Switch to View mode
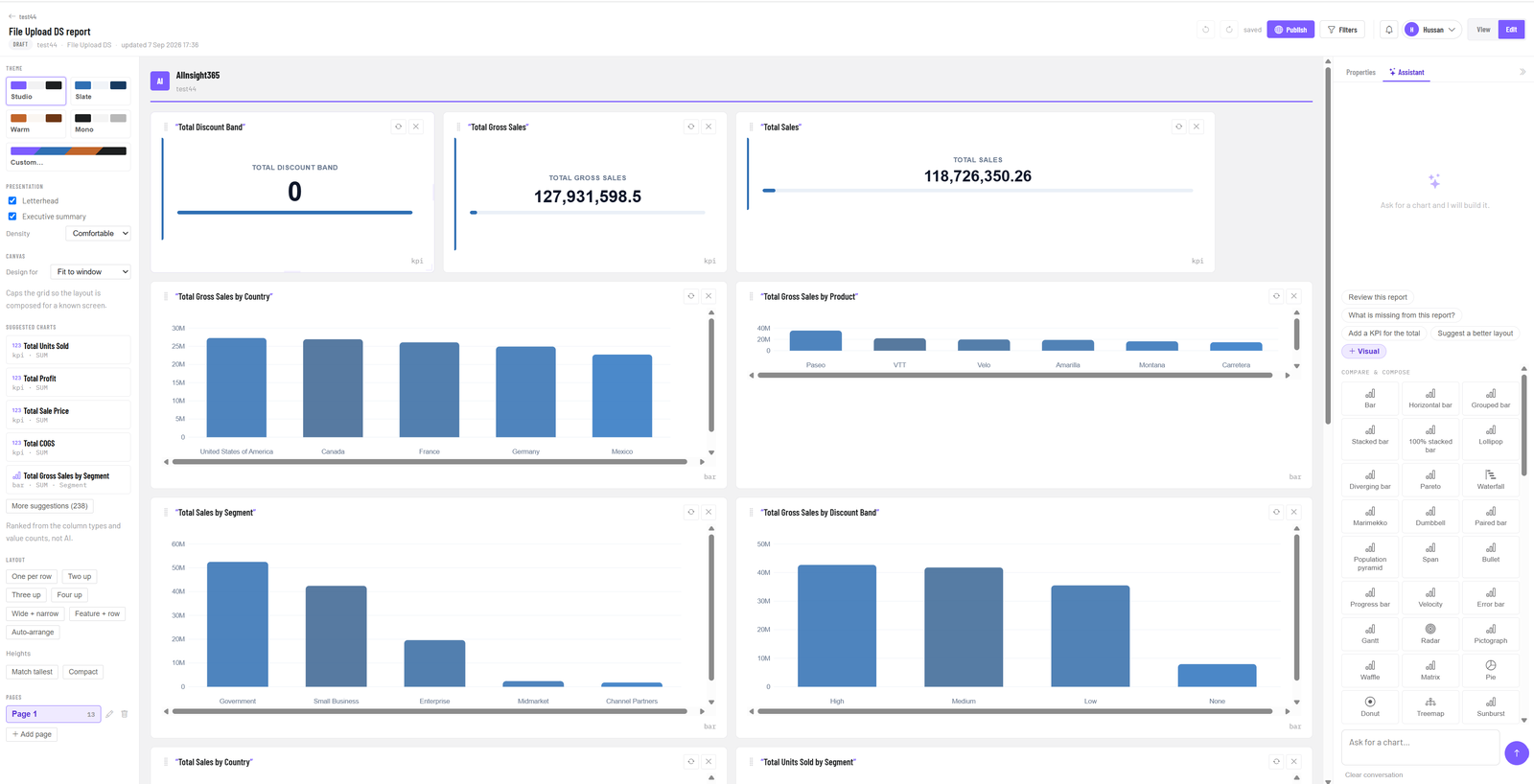Viewport: 1534px width, 784px height. pyautogui.click(x=1483, y=30)
